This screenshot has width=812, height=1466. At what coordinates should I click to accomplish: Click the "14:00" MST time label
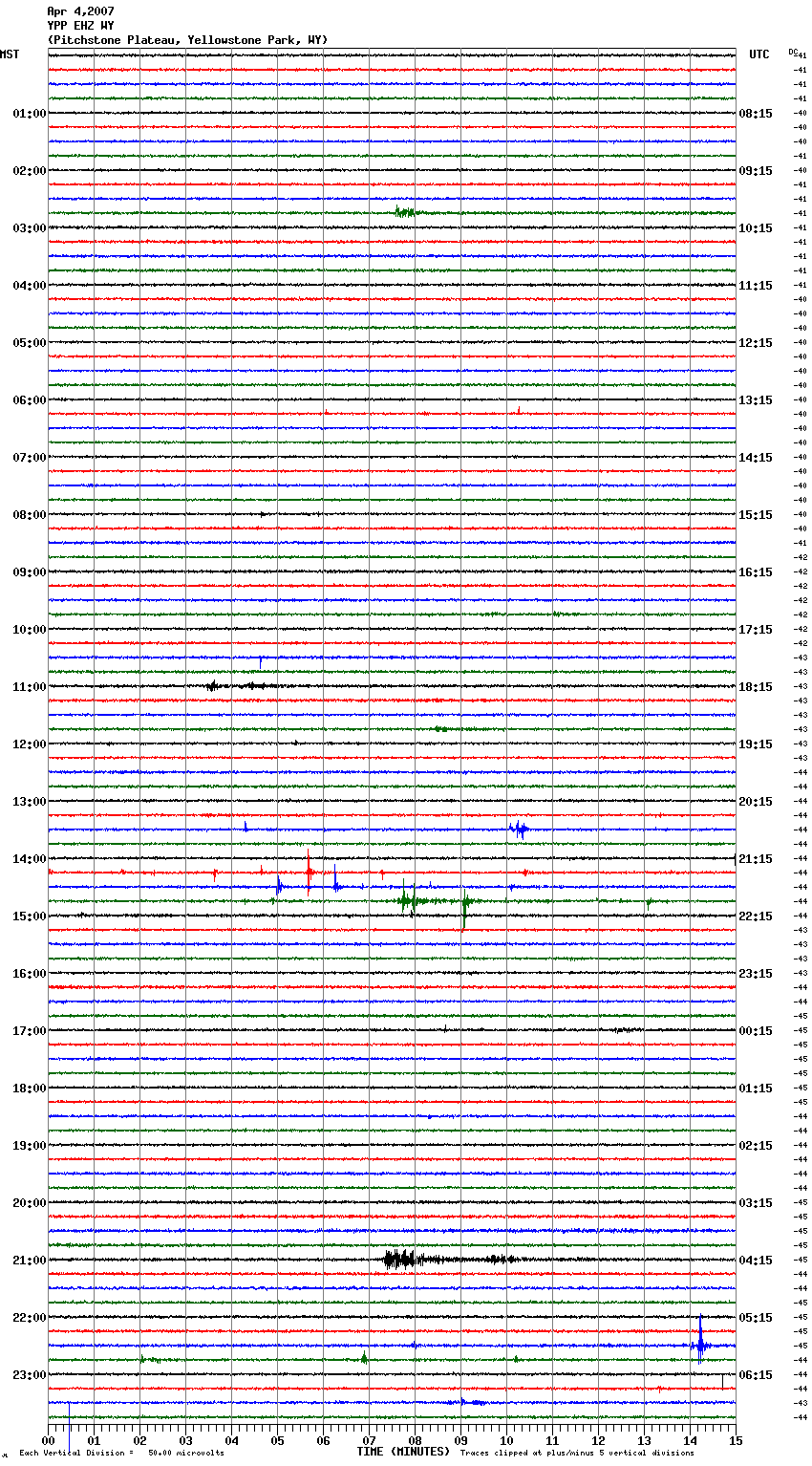click(30, 859)
